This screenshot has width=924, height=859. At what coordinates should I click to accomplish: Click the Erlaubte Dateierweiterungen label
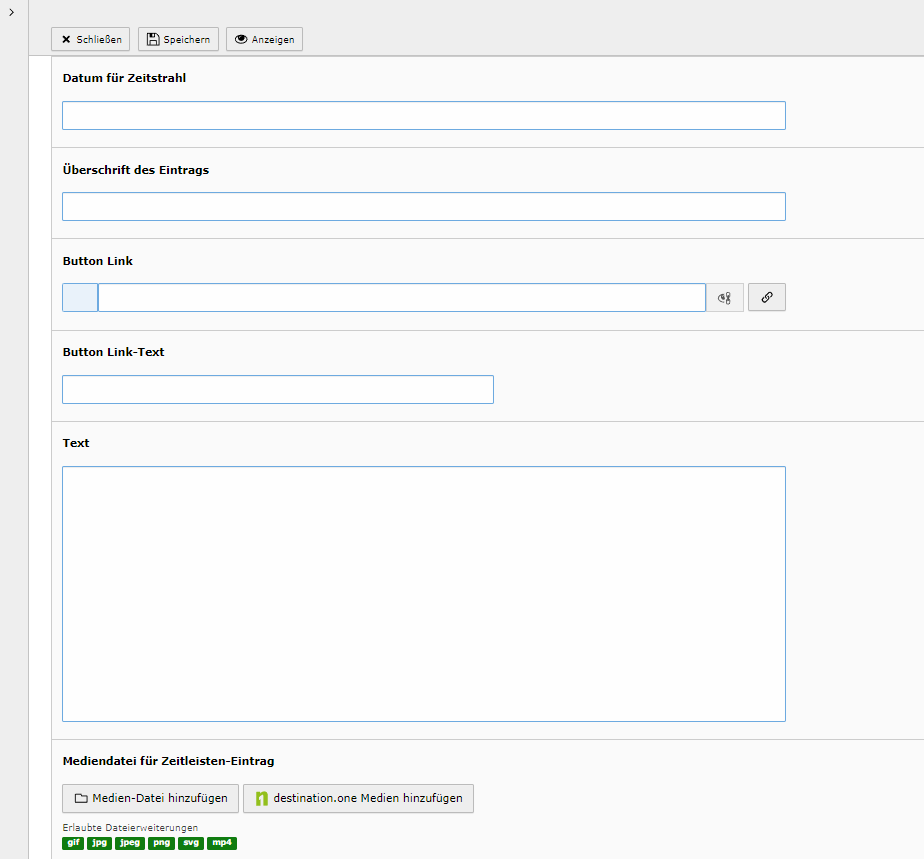(130, 828)
